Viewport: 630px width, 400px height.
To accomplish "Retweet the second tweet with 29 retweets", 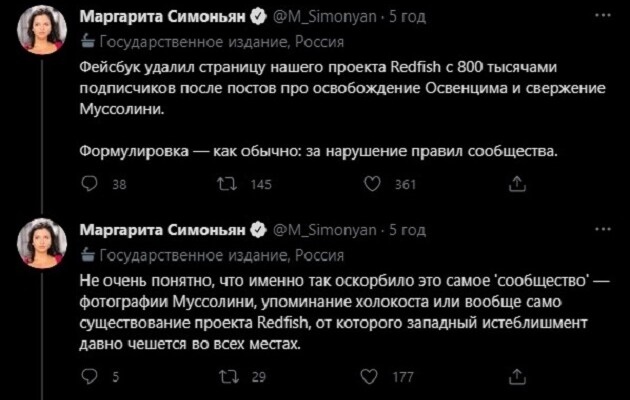I will (230, 377).
